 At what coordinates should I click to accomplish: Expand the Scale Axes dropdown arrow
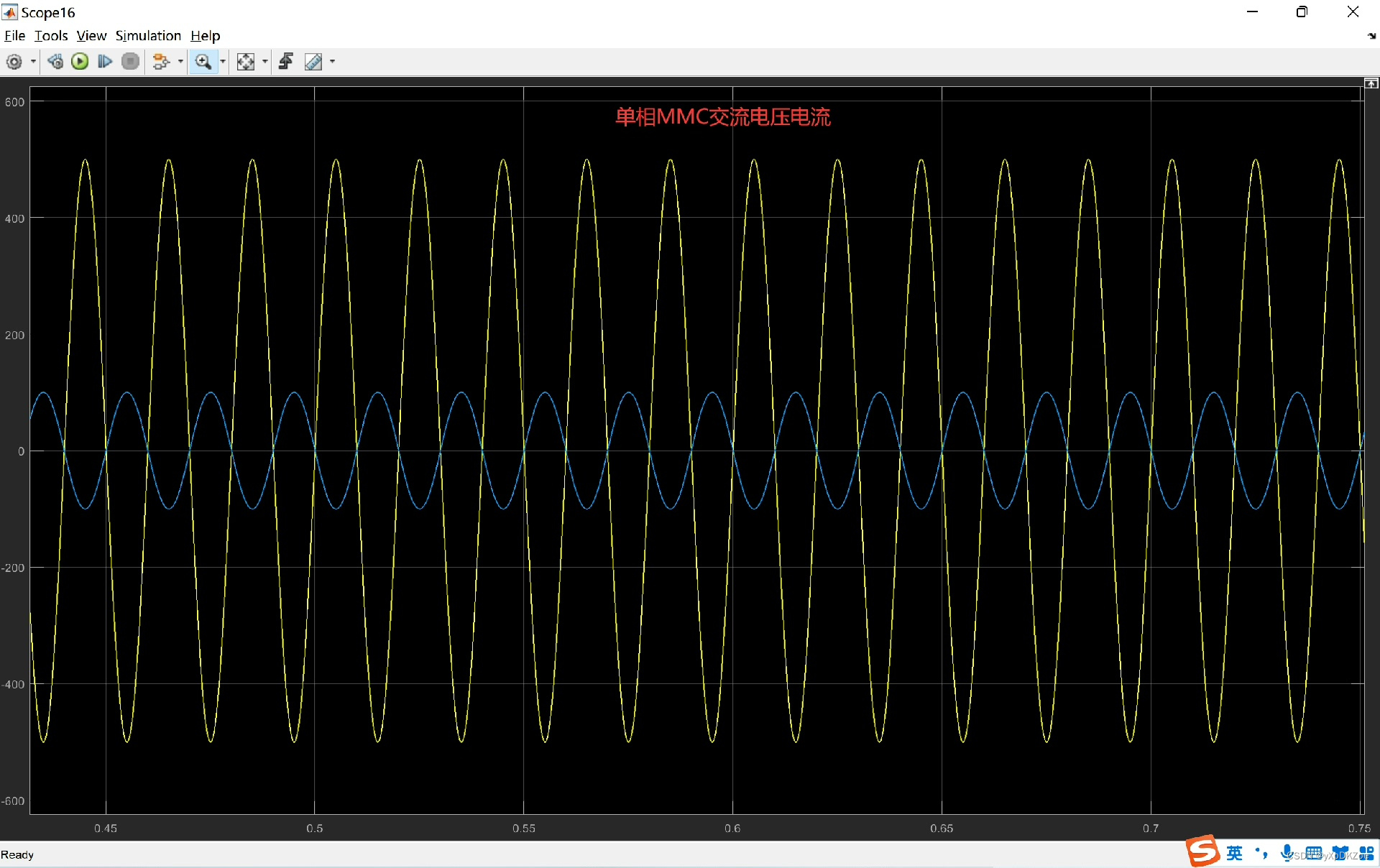(x=265, y=62)
